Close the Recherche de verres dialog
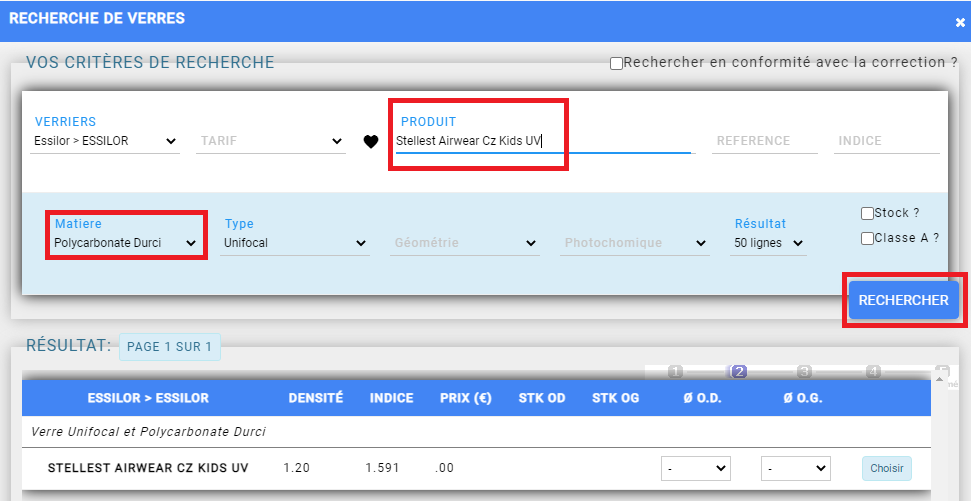 tap(960, 23)
